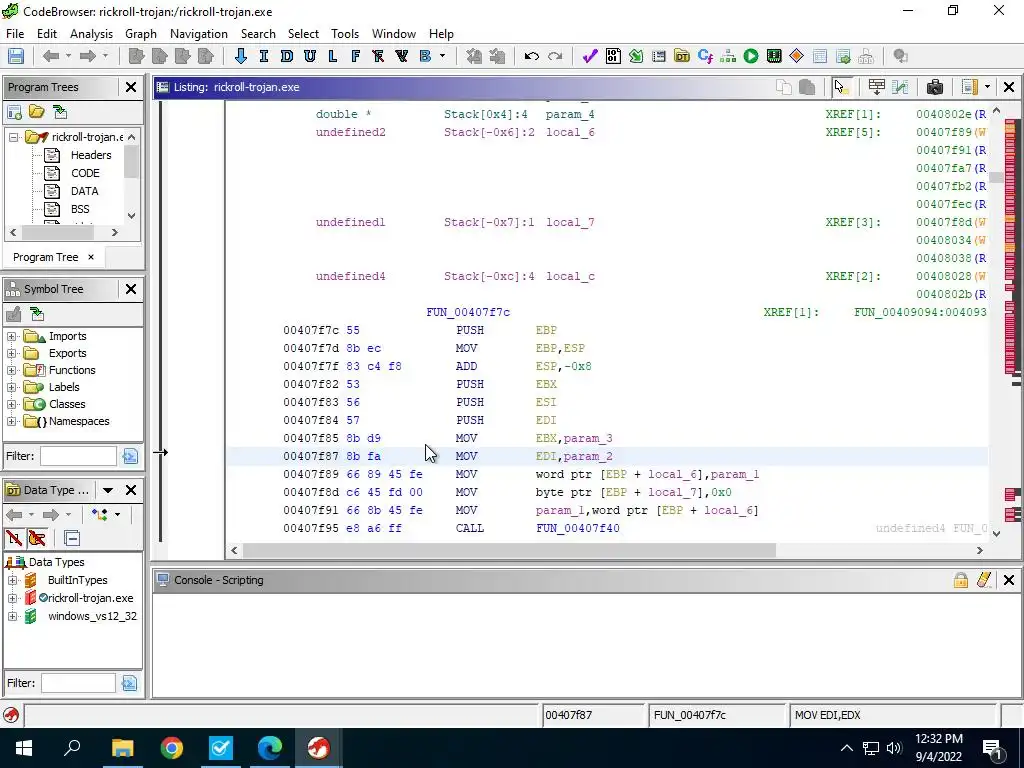Viewport: 1024px width, 768px height.
Task: Save the program with the floppy disk icon
Action: click(x=16, y=56)
